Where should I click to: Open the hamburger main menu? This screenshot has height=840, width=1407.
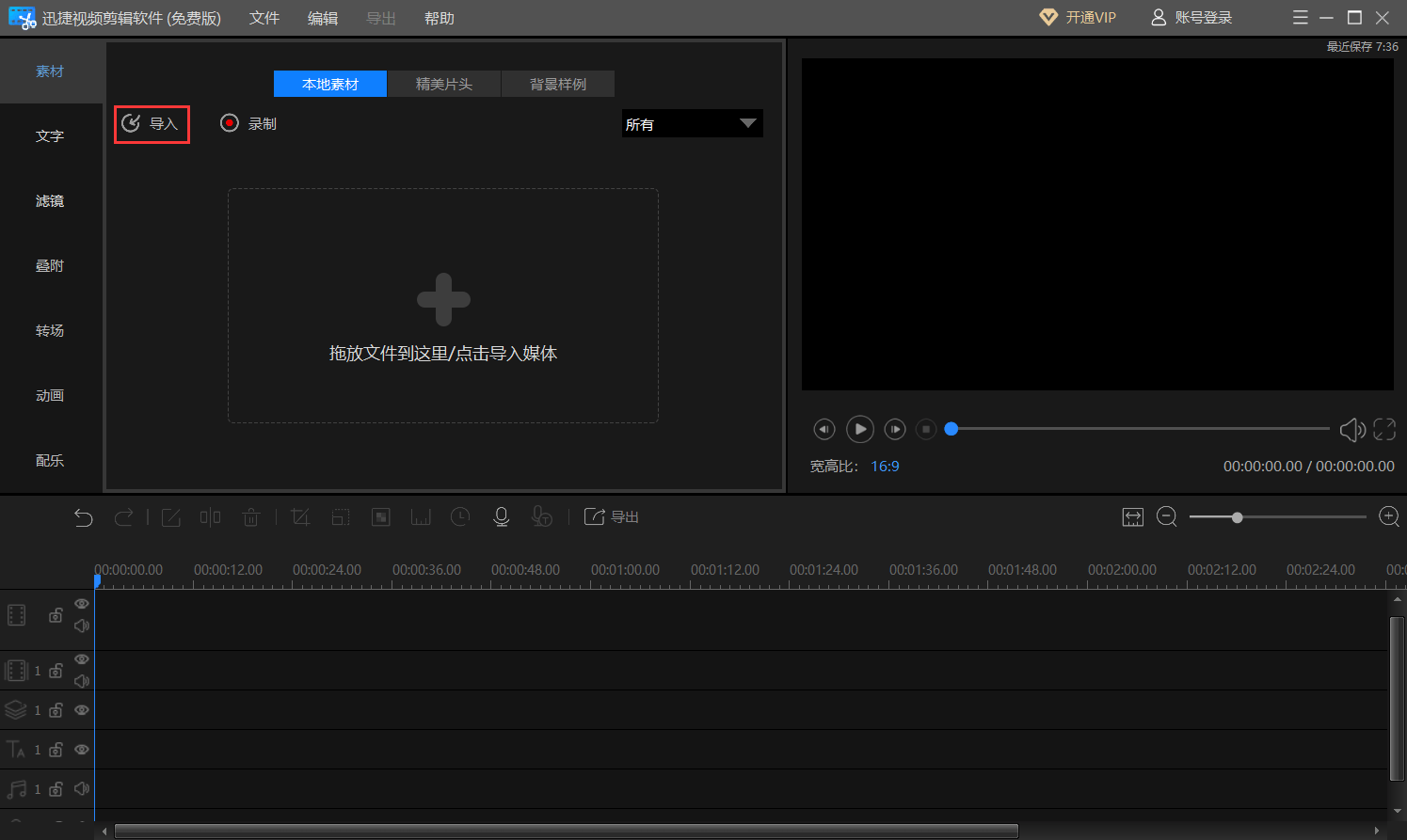click(x=1300, y=18)
